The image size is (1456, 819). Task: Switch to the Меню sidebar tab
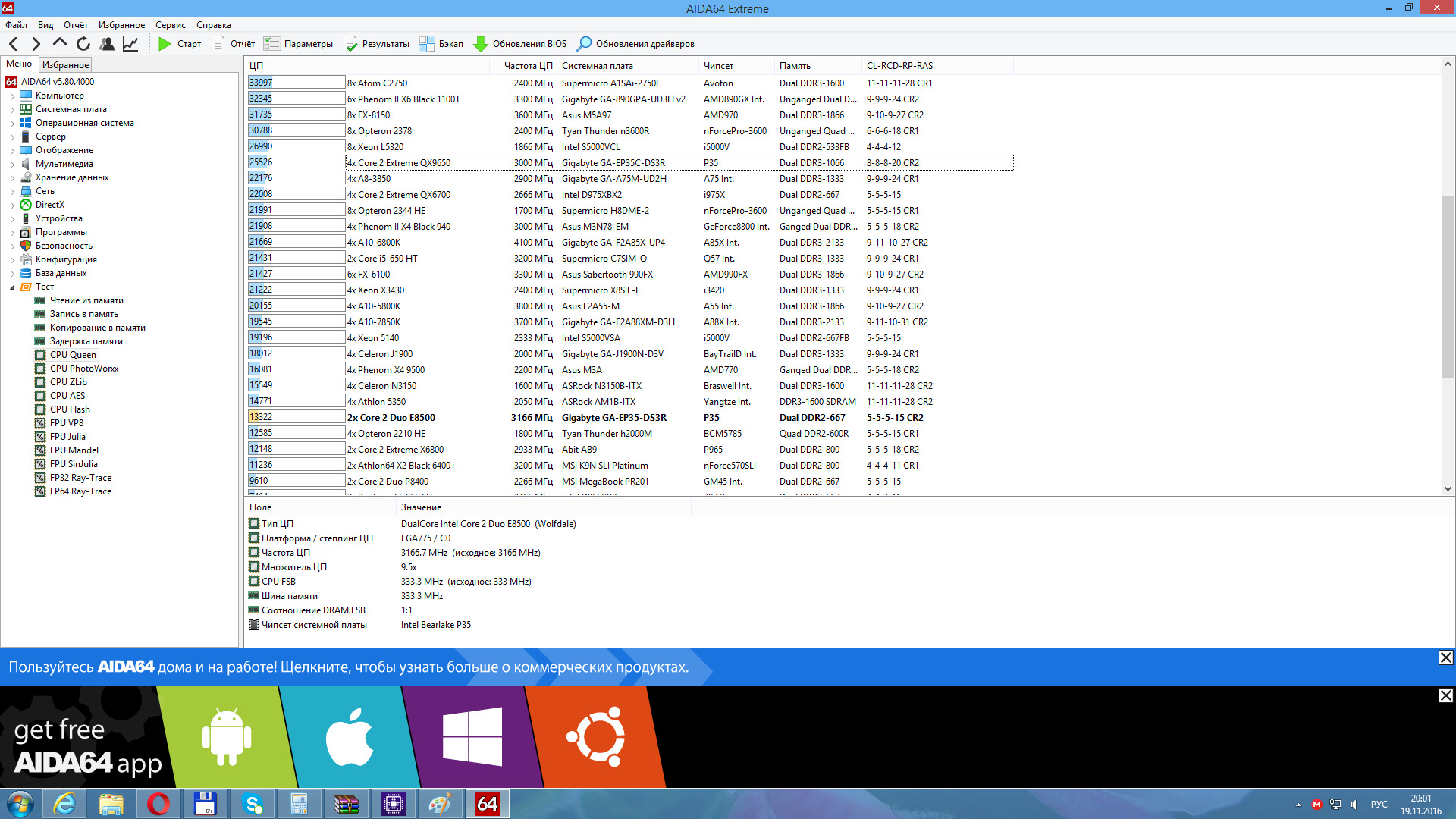tap(19, 64)
